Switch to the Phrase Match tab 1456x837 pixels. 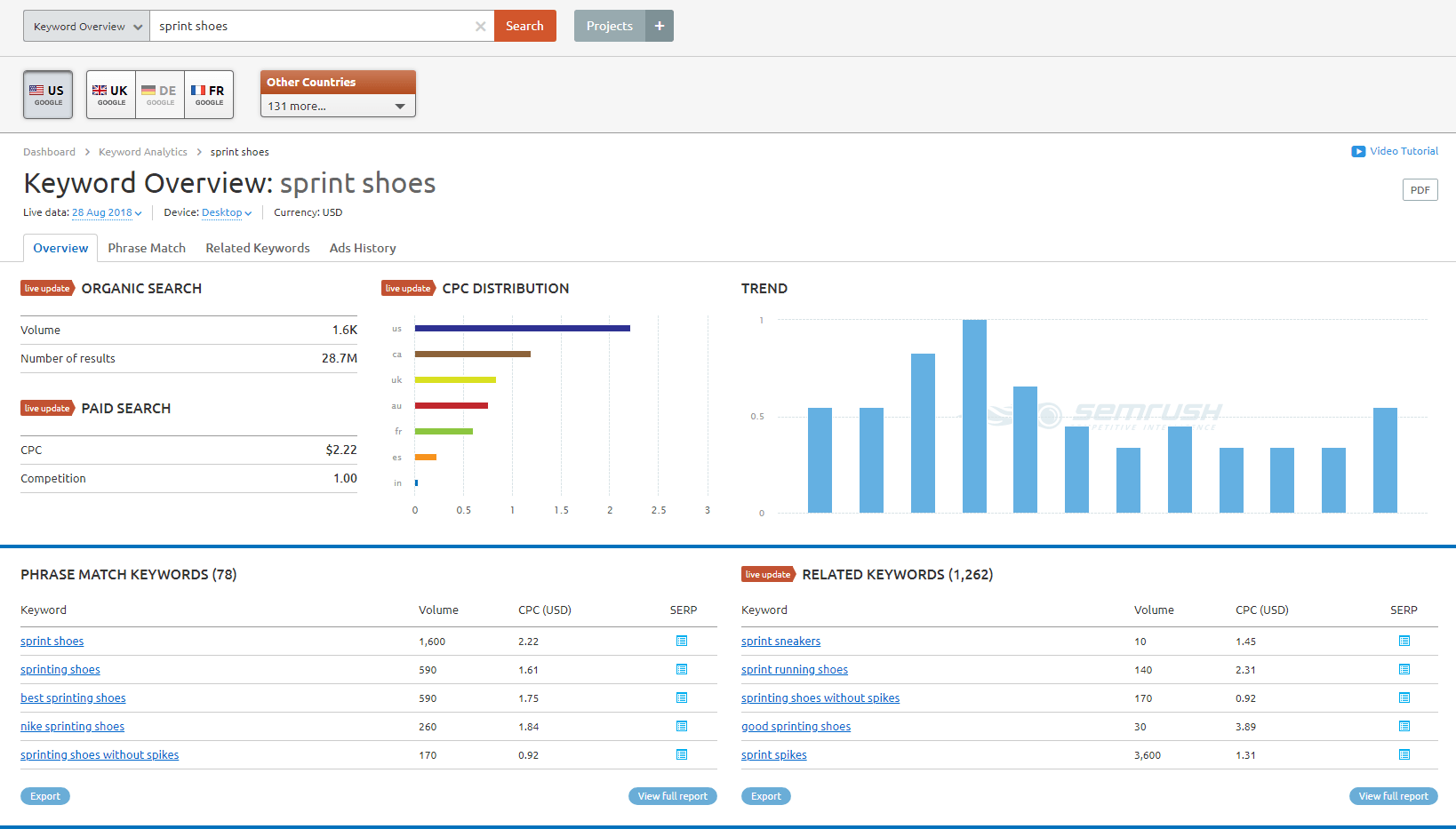coord(147,248)
